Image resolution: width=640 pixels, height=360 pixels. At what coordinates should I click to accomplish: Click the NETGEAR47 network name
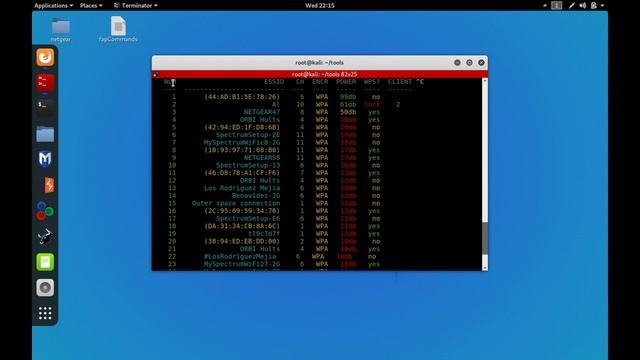click(x=262, y=112)
